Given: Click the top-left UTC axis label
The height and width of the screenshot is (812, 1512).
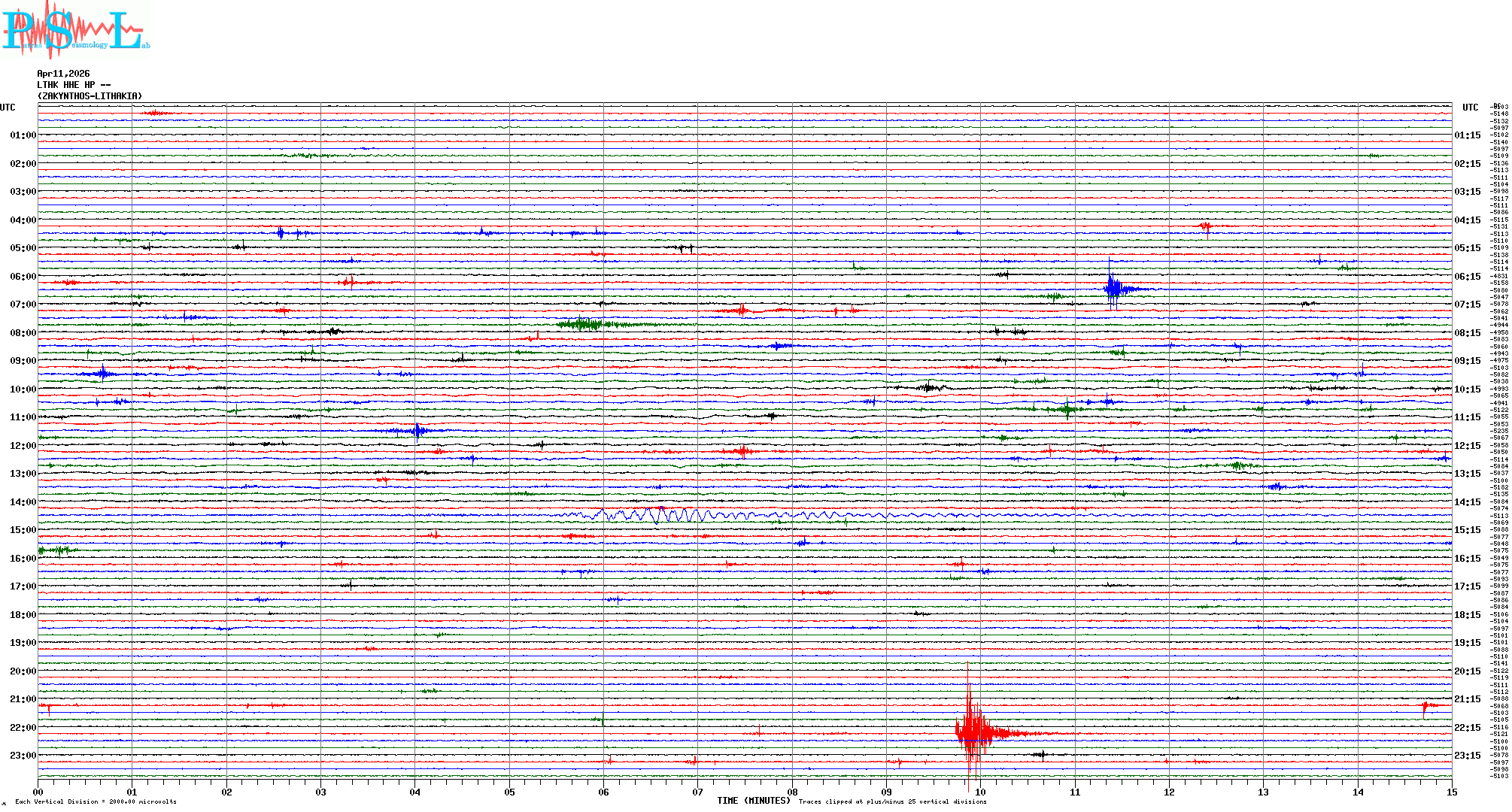Looking at the screenshot, I should tap(8, 108).
